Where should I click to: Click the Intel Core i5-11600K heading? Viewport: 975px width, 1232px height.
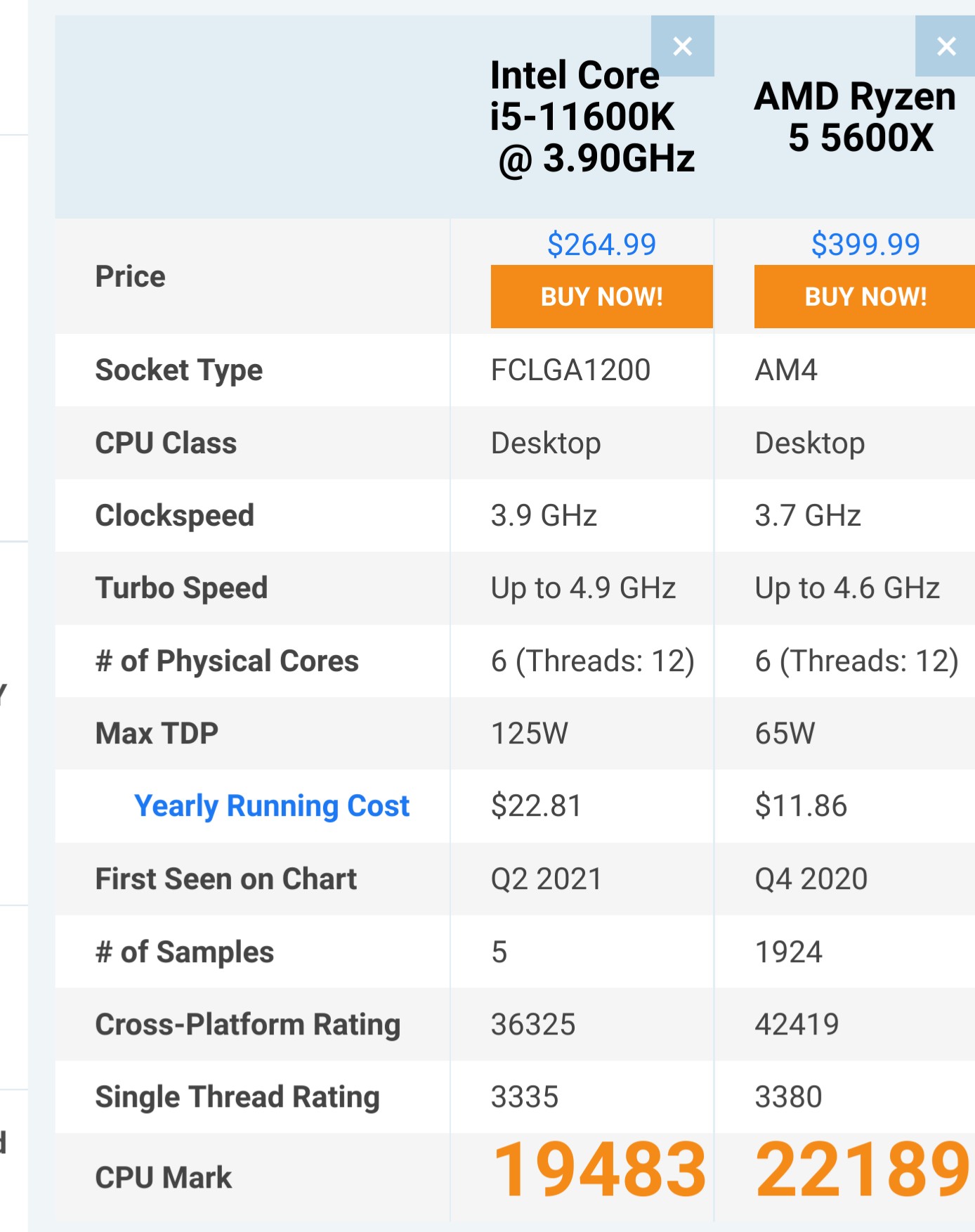click(x=592, y=117)
